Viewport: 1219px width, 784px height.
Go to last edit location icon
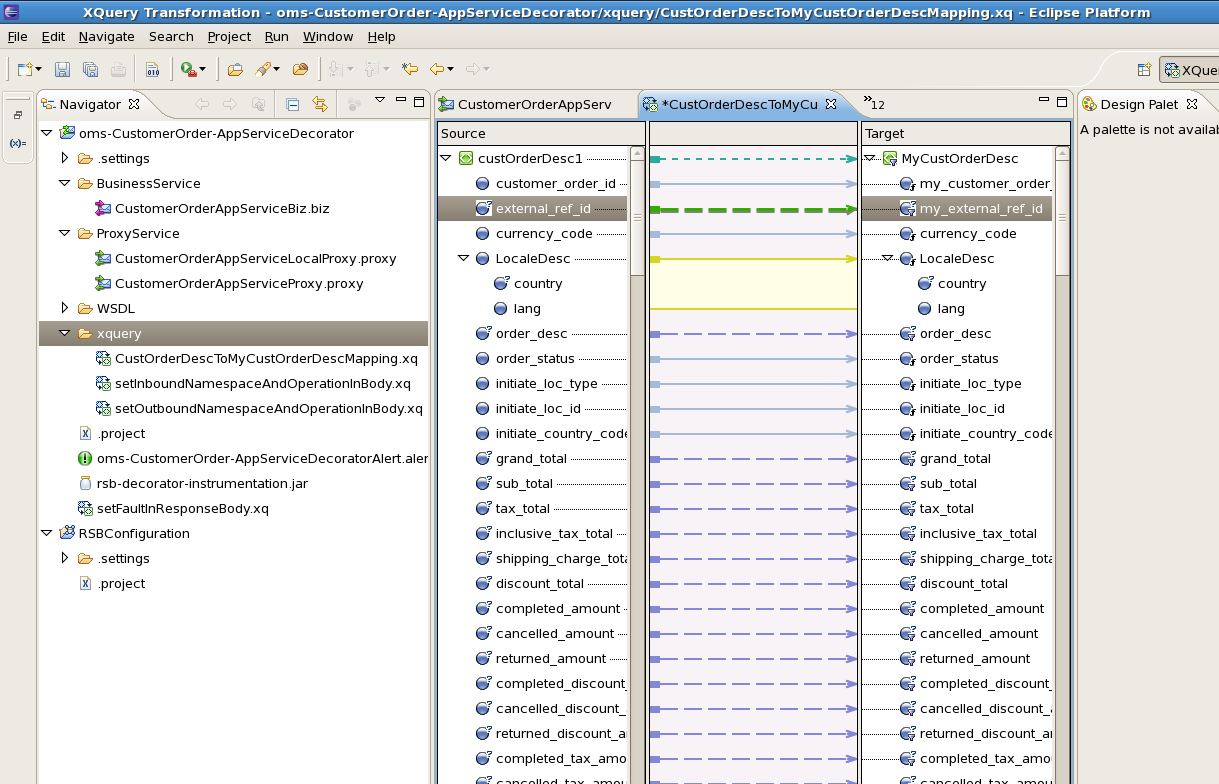pos(409,69)
